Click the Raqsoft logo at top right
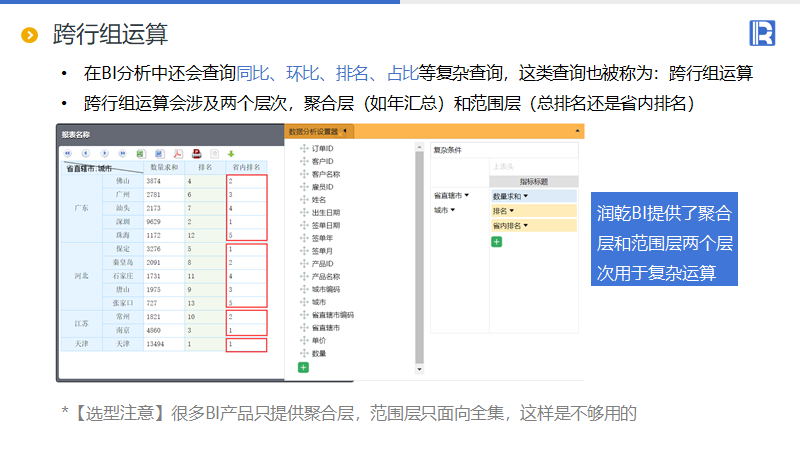Image resolution: width=800 pixels, height=450 pixels. pyautogui.click(x=762, y=33)
